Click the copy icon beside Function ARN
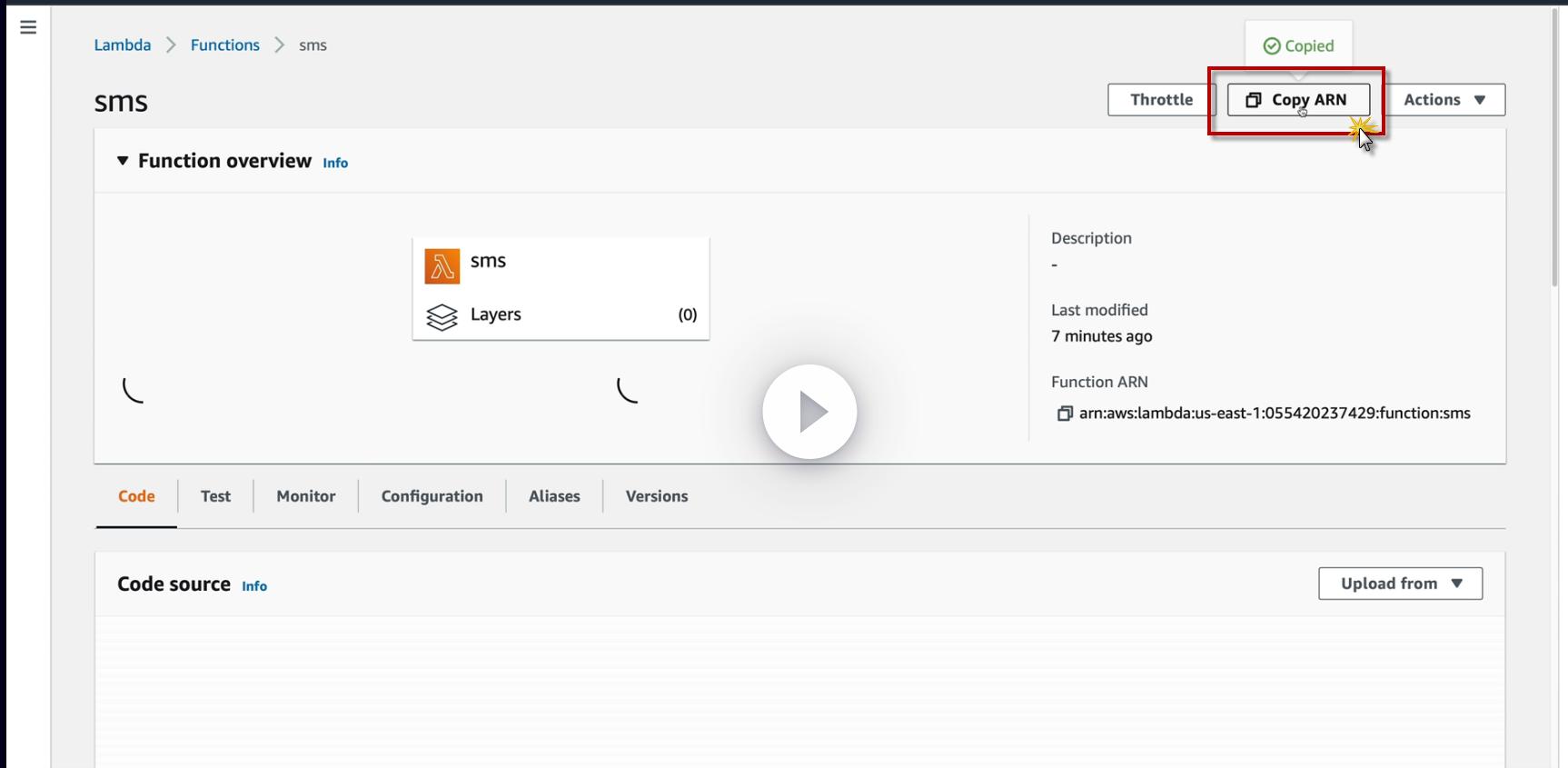This screenshot has width=1568, height=768. [1065, 414]
